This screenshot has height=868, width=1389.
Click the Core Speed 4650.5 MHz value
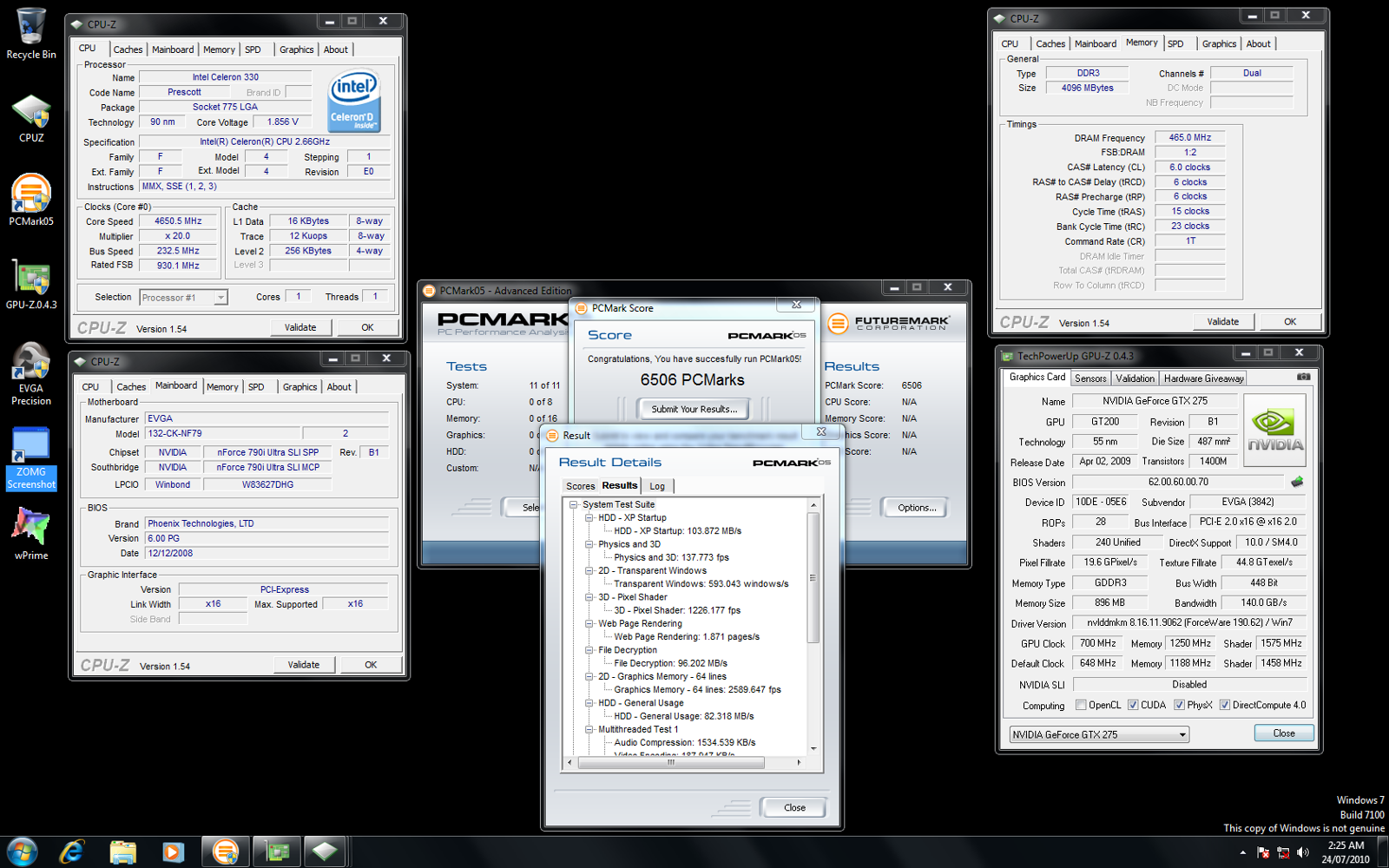click(178, 221)
